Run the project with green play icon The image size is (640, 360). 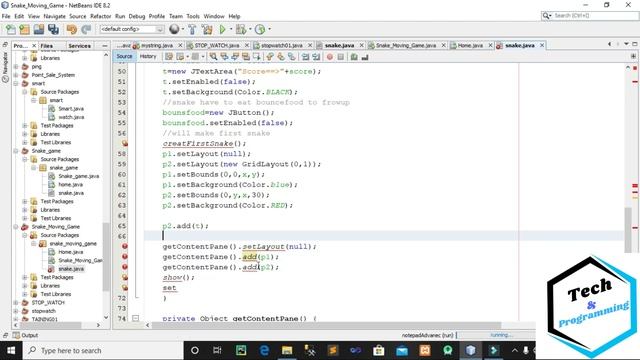coord(222,29)
